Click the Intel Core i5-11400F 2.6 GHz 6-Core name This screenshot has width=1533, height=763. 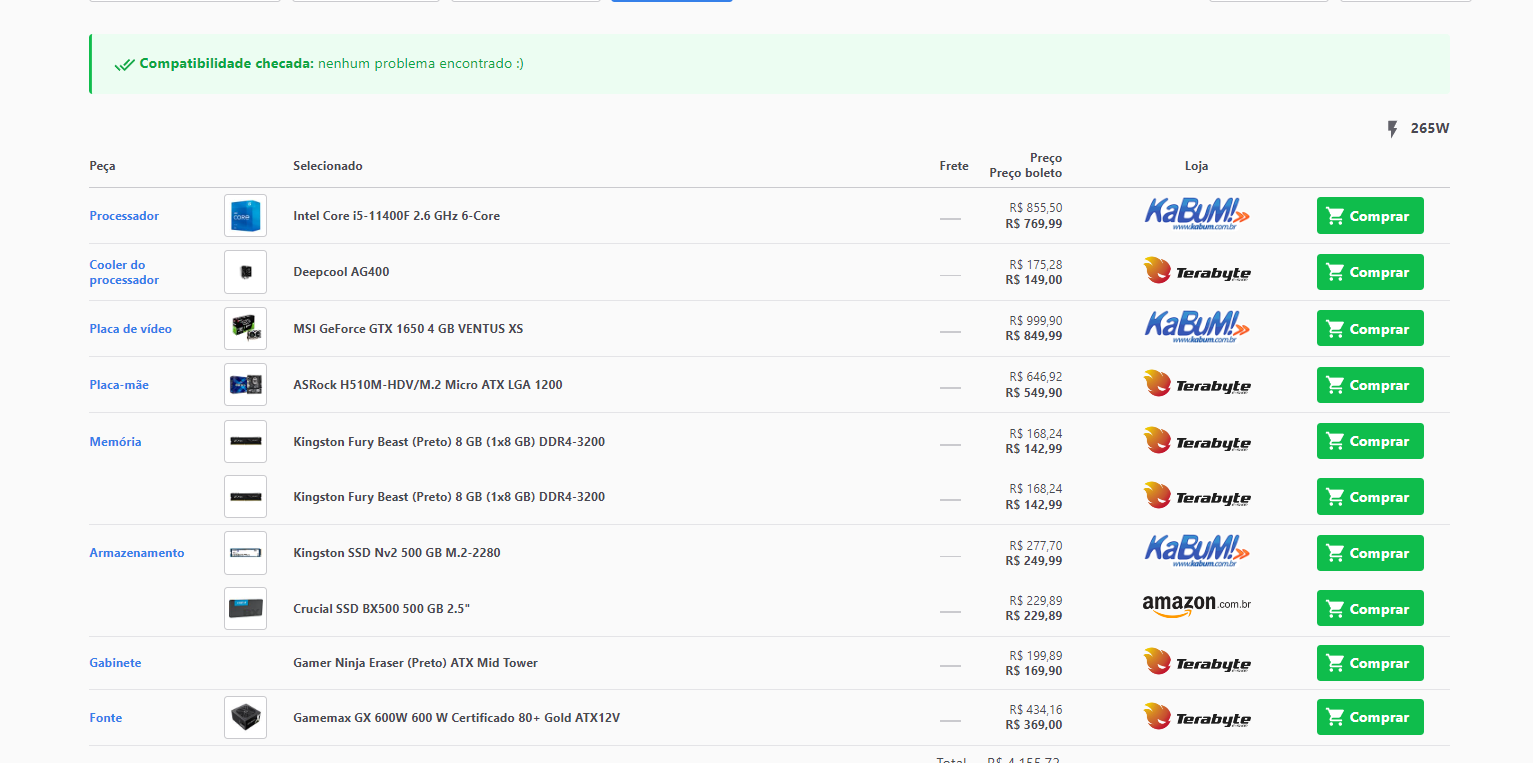(396, 216)
